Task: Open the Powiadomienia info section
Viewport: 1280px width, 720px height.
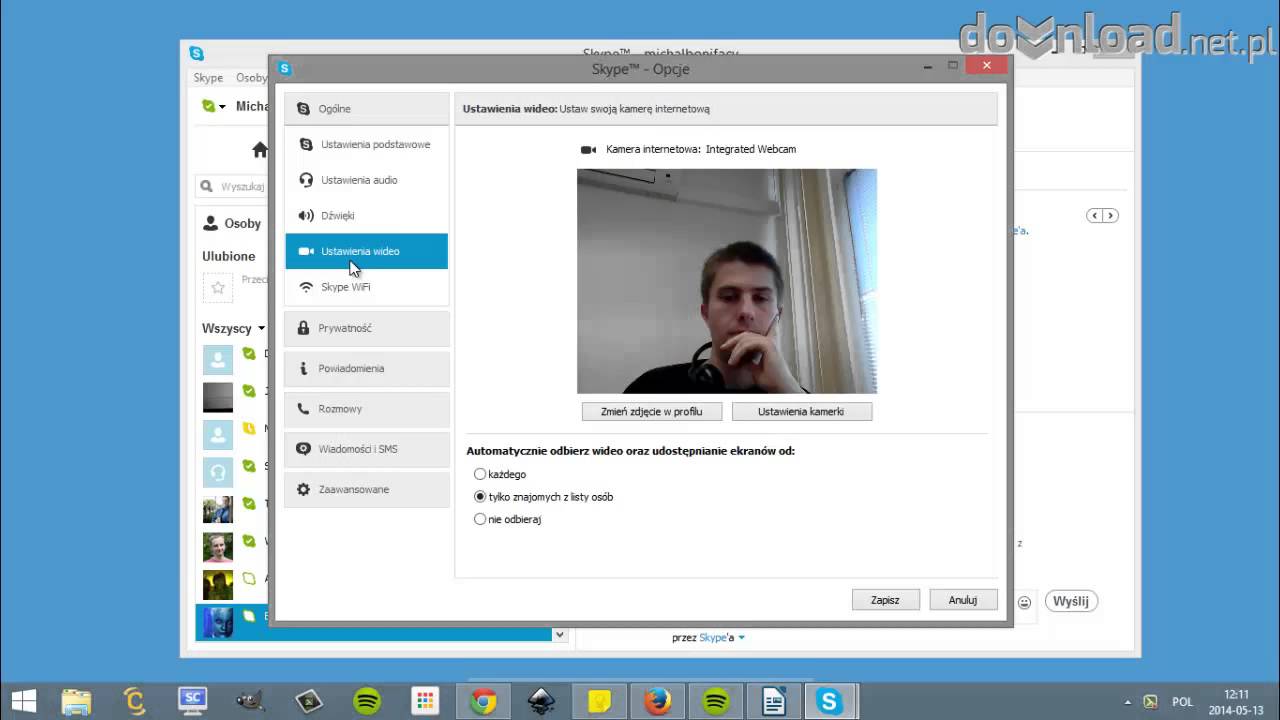Action: coord(366,368)
